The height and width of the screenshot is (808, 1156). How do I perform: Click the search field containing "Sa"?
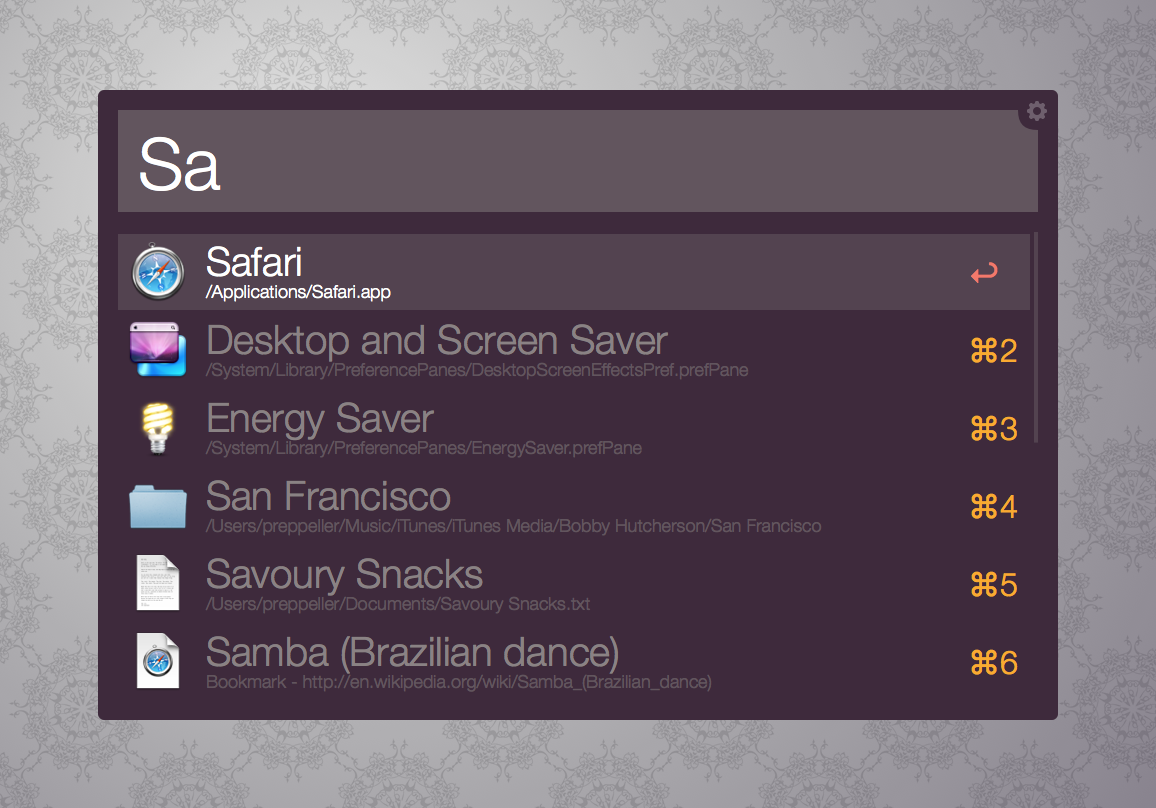coord(577,162)
